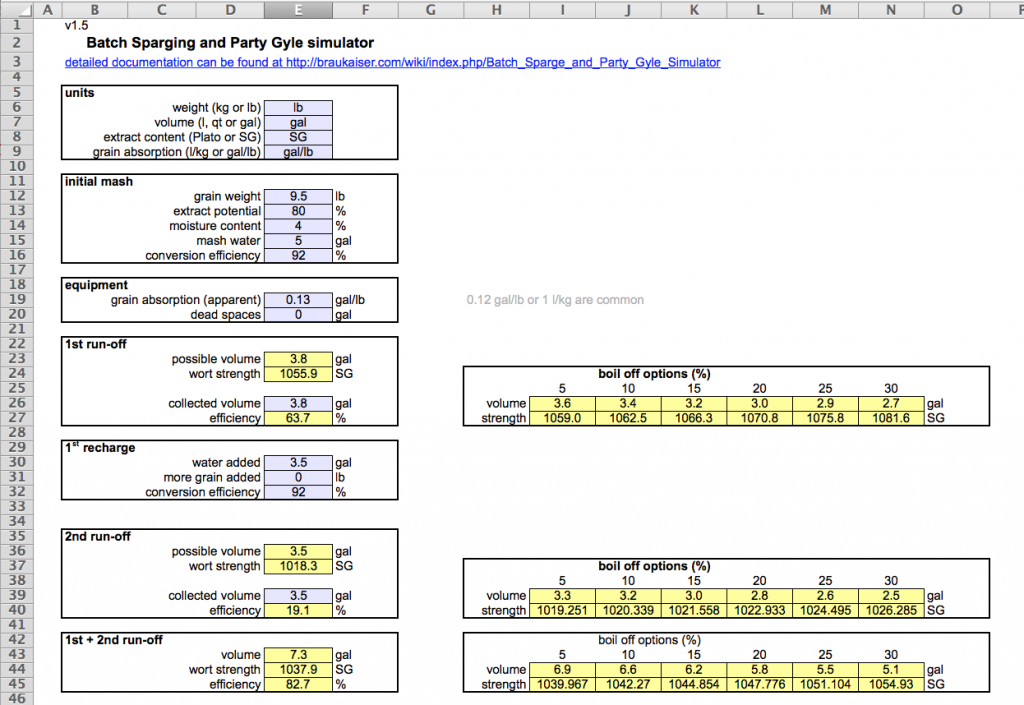1024x705 pixels.
Task: Select 1st run-off efficiency value 63.7
Action: [x=298, y=418]
